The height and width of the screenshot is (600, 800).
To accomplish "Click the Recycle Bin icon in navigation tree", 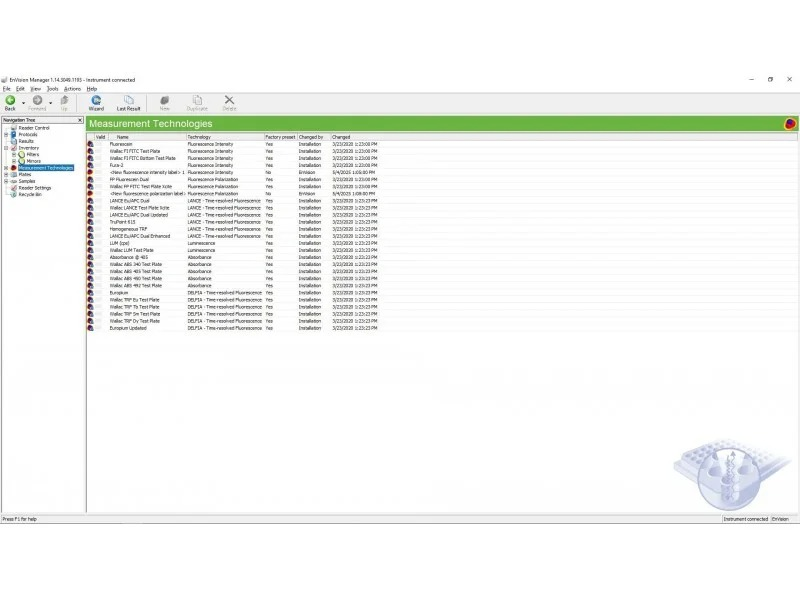I will [x=14, y=194].
